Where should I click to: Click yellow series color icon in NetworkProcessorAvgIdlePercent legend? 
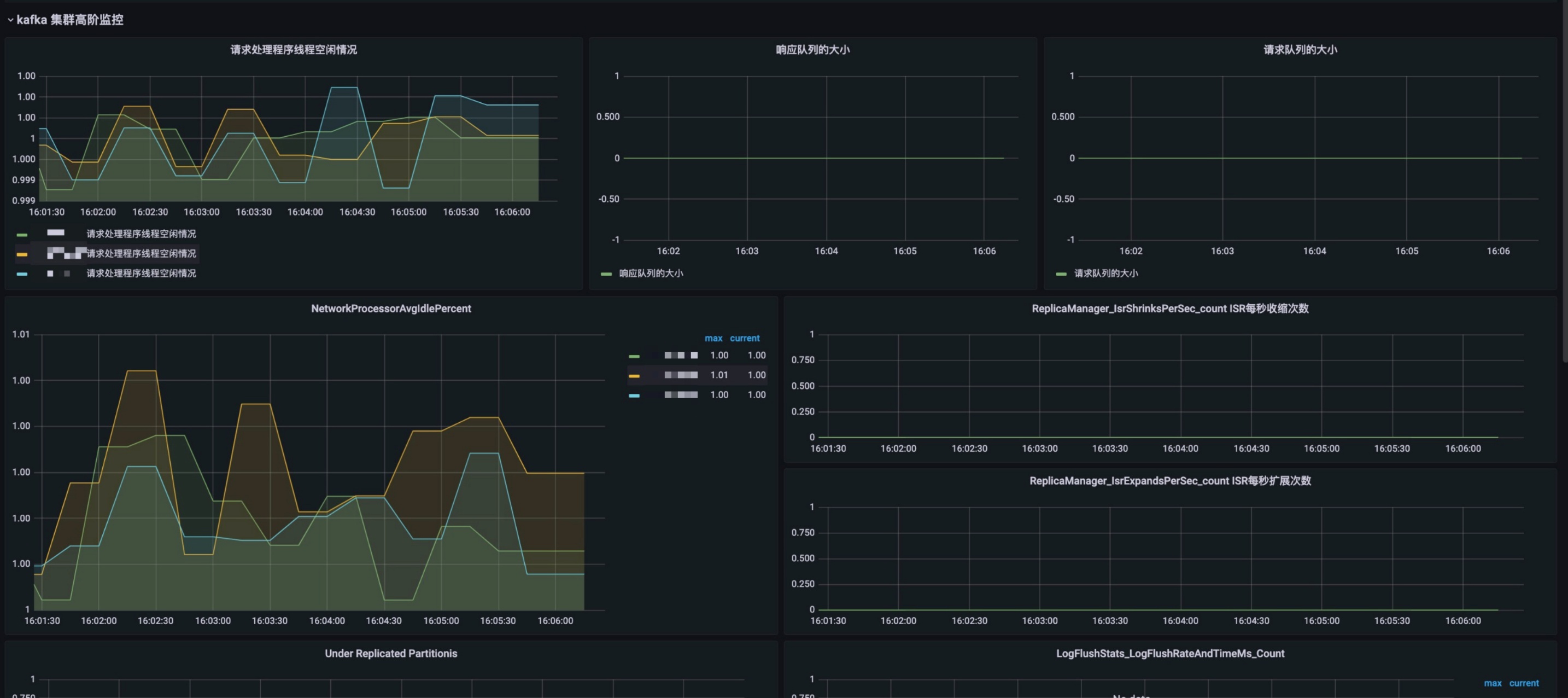634,376
